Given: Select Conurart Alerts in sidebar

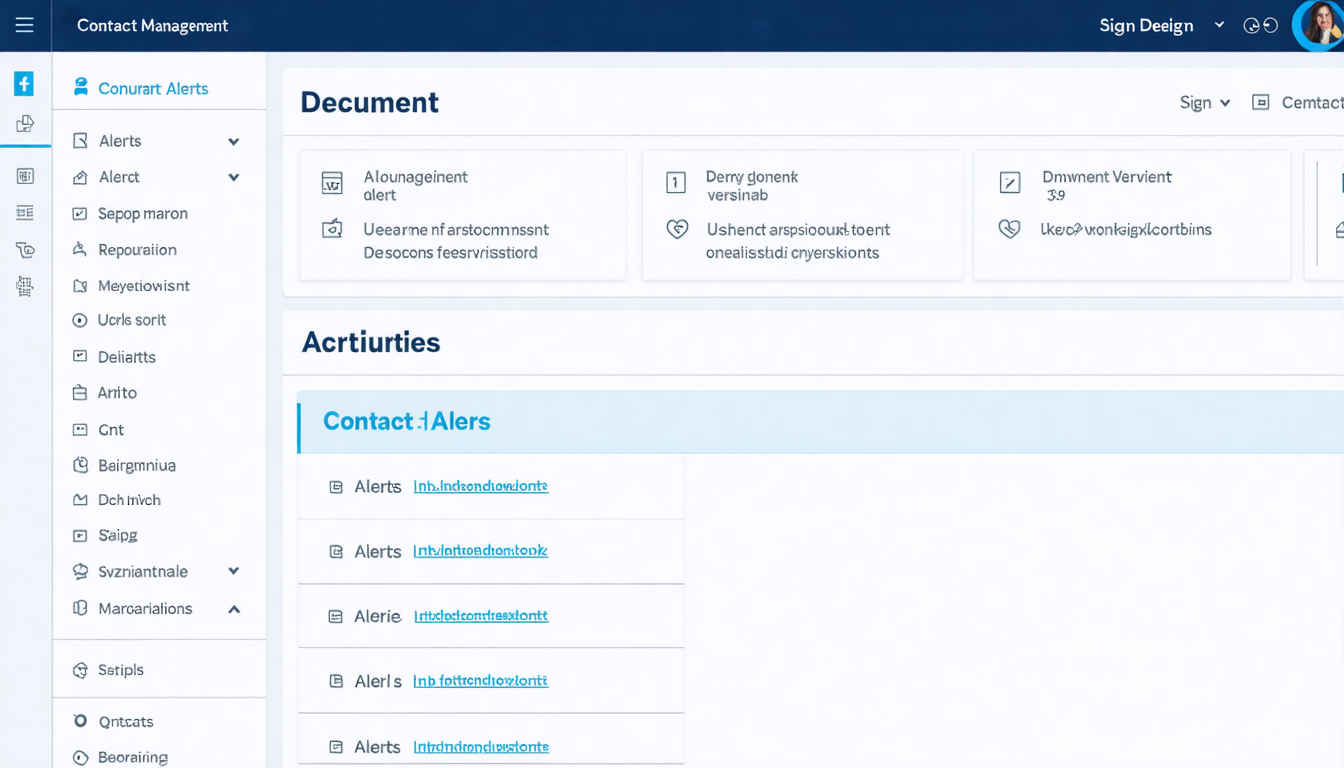Looking at the screenshot, I should coord(153,88).
